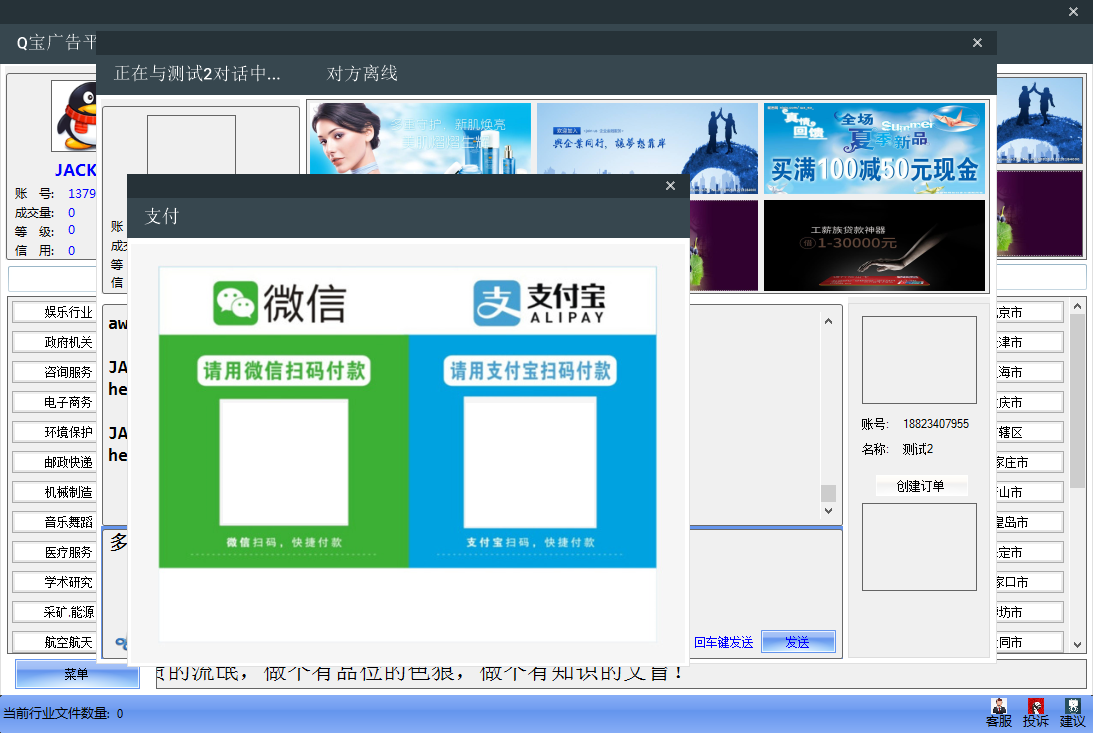Screen dimensions: 1093x733
Task: Click the city list scroll down arrow
Action: pos(1077,645)
